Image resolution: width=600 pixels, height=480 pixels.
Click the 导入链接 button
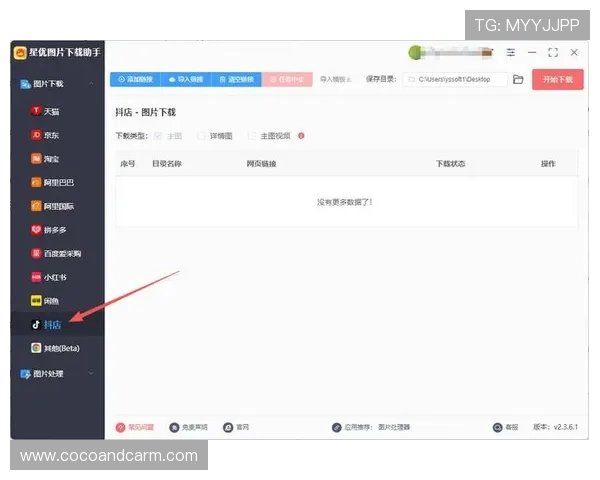[x=186, y=79]
